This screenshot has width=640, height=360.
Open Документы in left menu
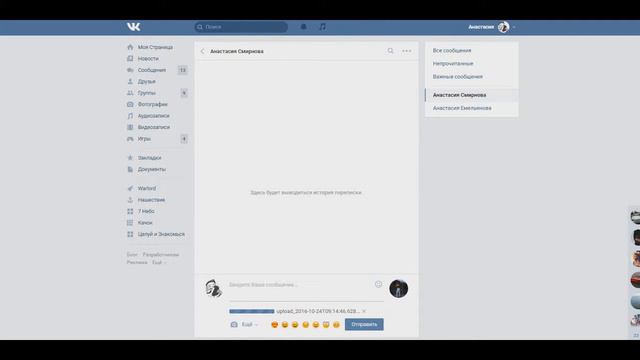coord(152,169)
